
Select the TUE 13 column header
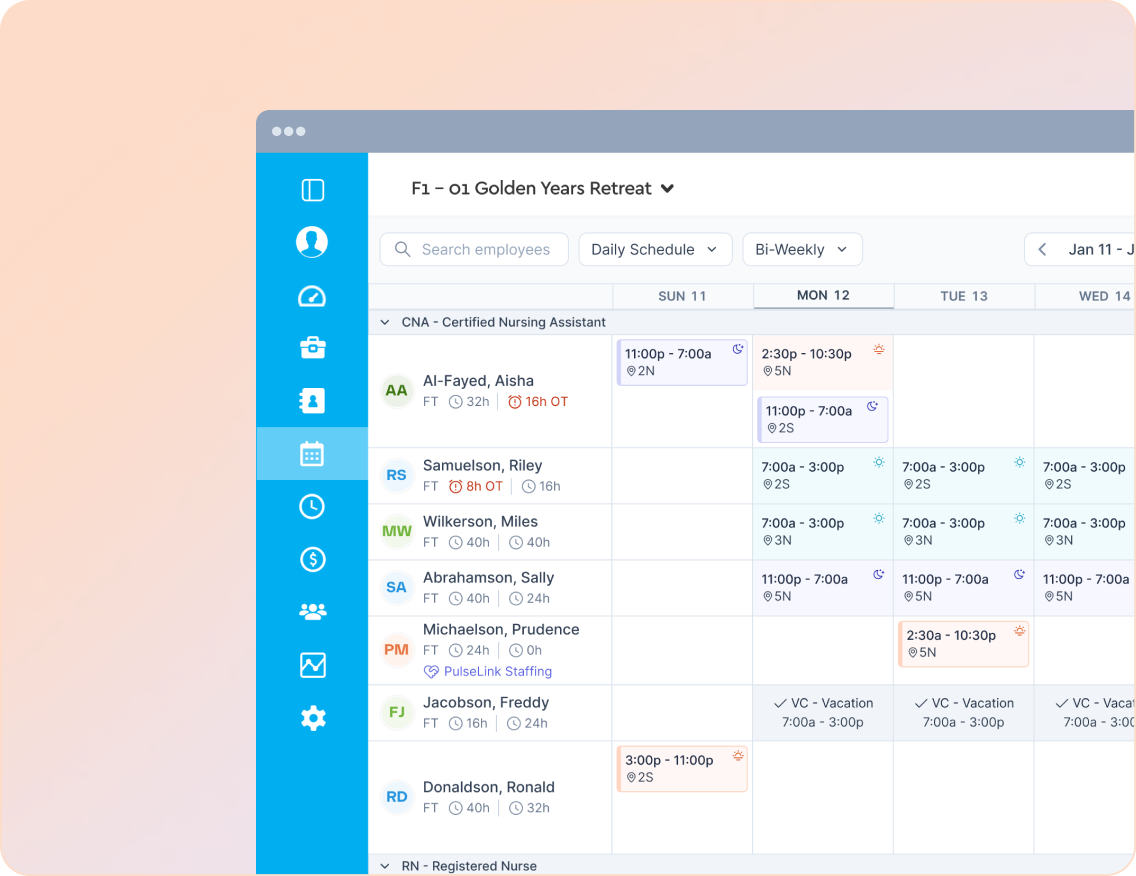coord(964,296)
